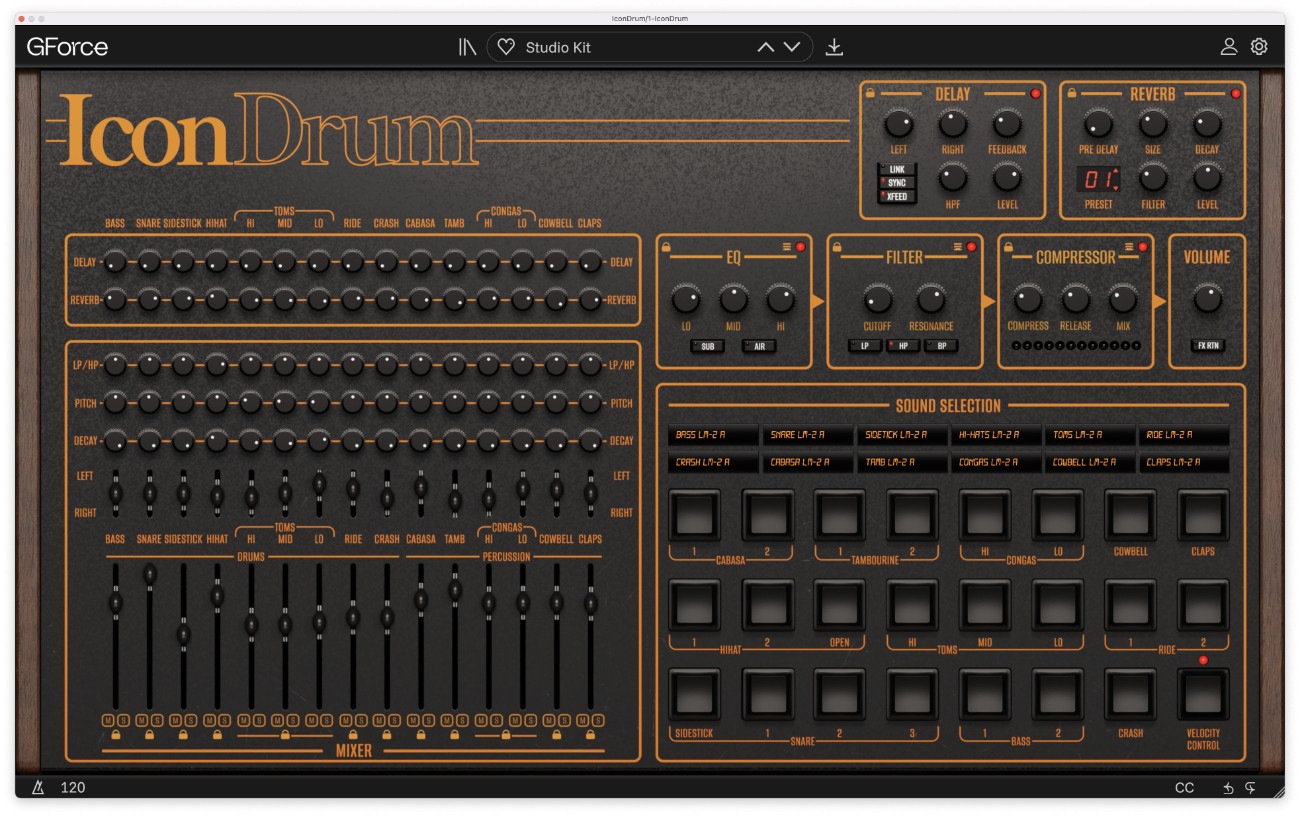Click the undo arrow icon

point(1229,788)
